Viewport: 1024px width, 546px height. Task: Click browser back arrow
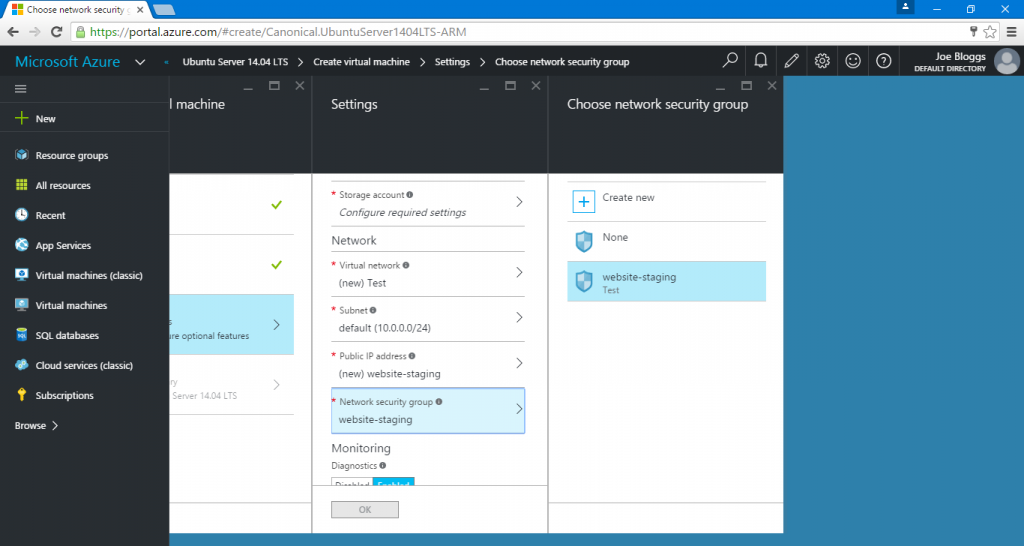click(13, 32)
